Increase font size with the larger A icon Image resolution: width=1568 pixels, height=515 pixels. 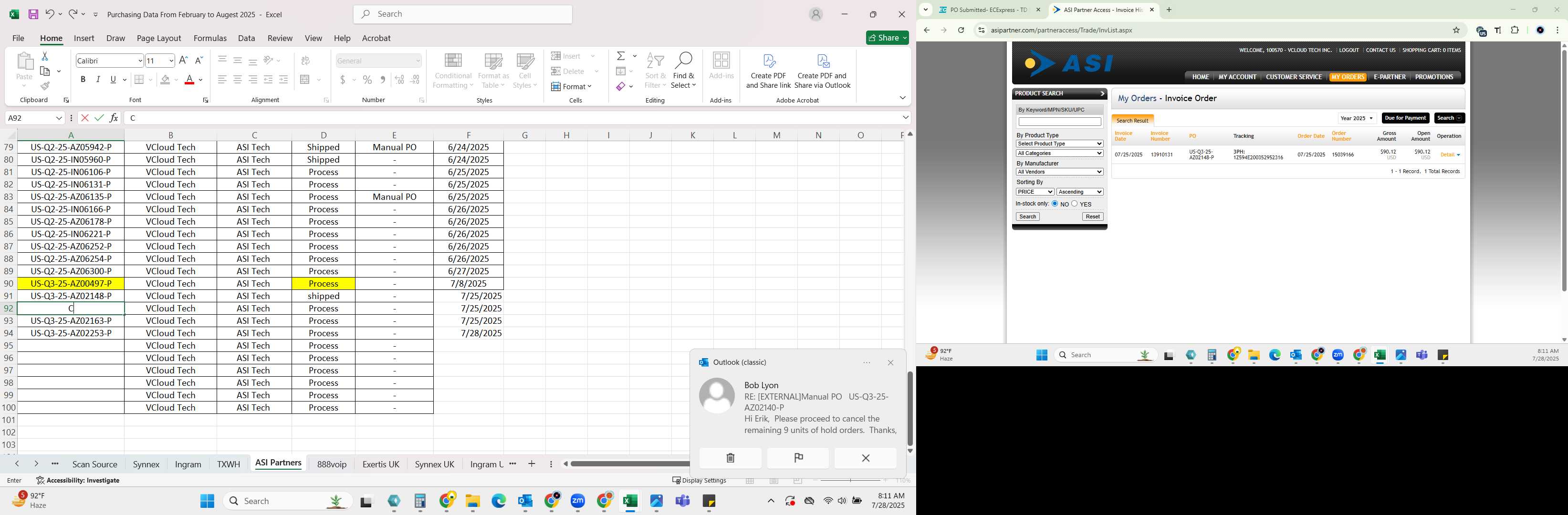point(183,60)
